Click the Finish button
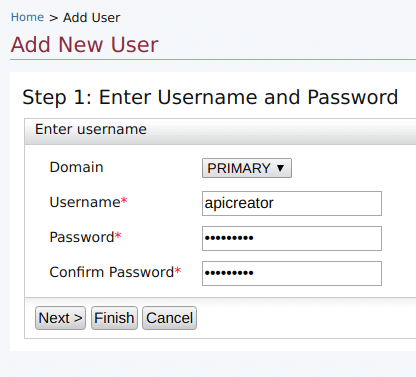Viewport: 416px width, 377px height. point(114,318)
